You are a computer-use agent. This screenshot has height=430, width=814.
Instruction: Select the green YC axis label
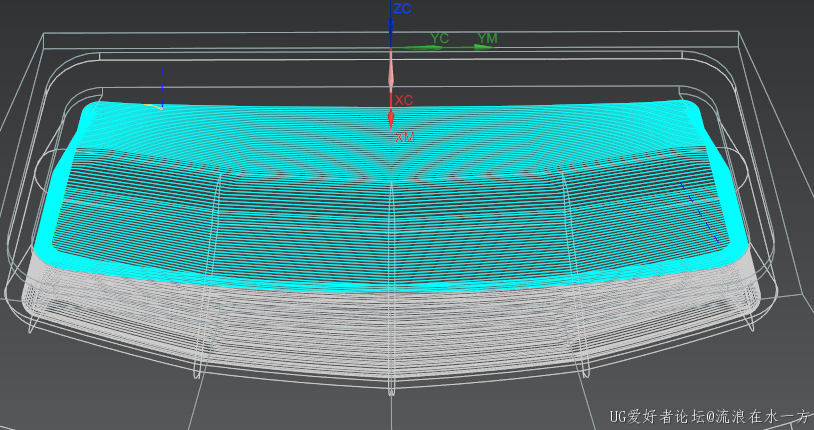point(439,38)
